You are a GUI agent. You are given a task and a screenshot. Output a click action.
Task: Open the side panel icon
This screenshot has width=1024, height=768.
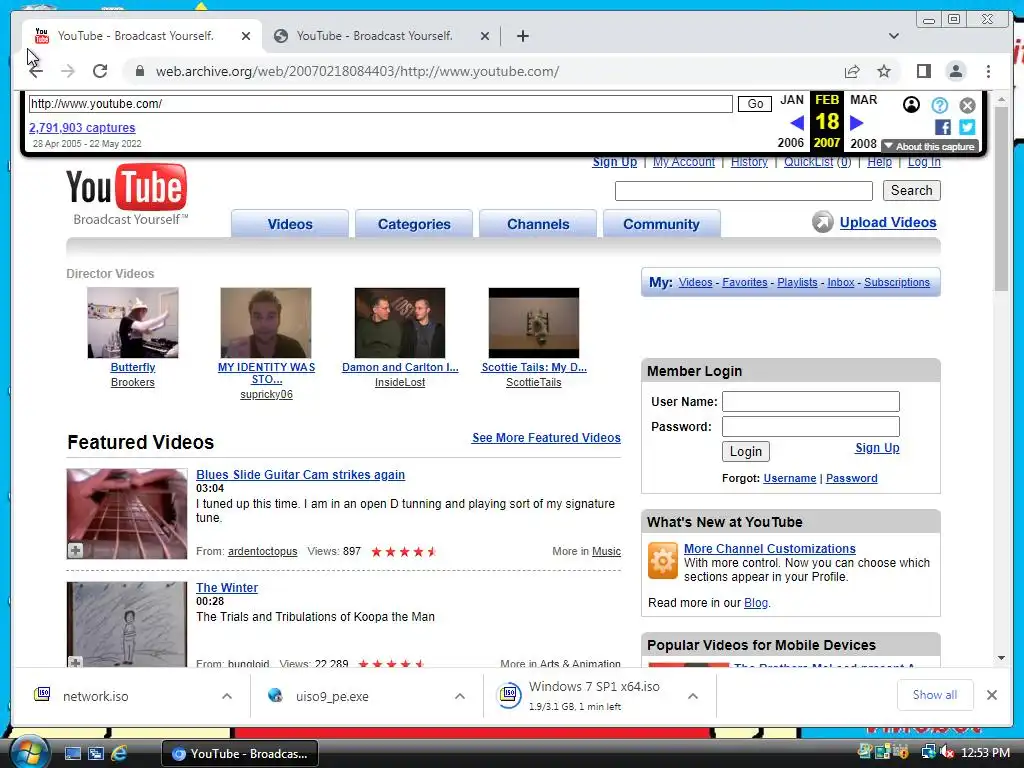click(x=923, y=71)
